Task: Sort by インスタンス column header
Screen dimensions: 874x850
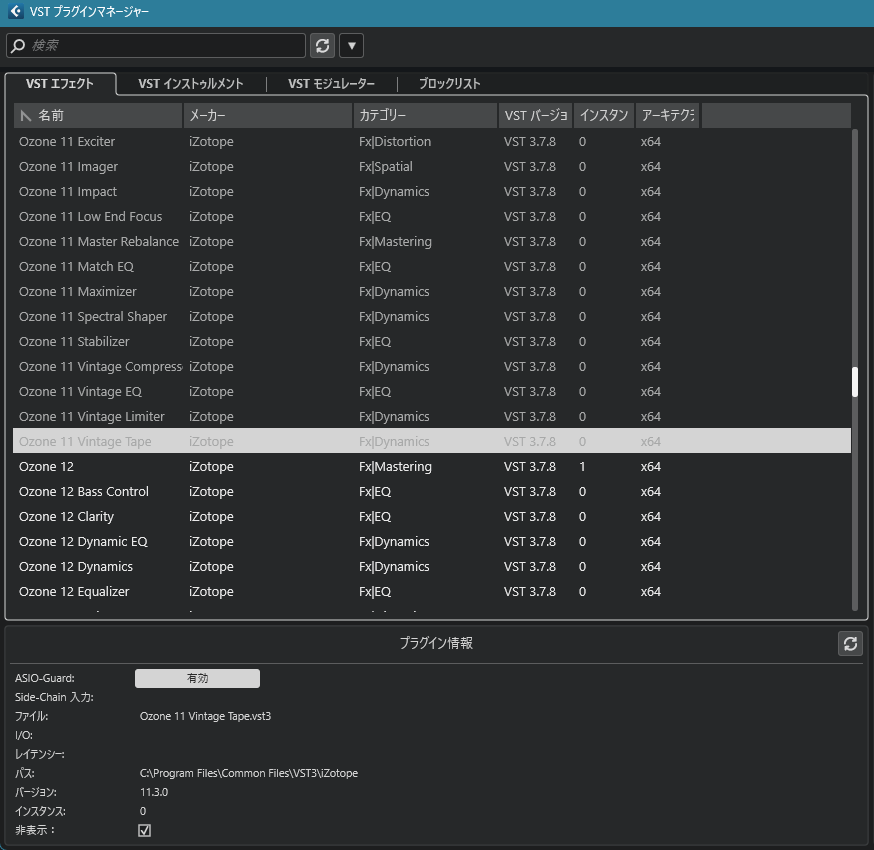Action: pos(604,115)
